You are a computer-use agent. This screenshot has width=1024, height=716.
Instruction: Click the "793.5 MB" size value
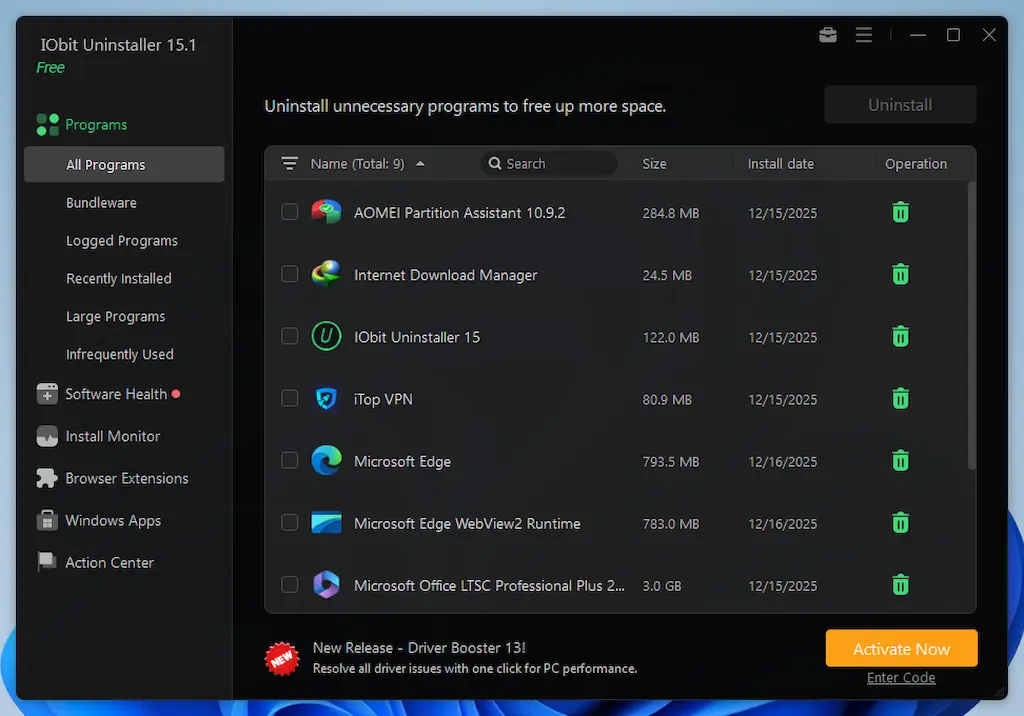(x=670, y=461)
